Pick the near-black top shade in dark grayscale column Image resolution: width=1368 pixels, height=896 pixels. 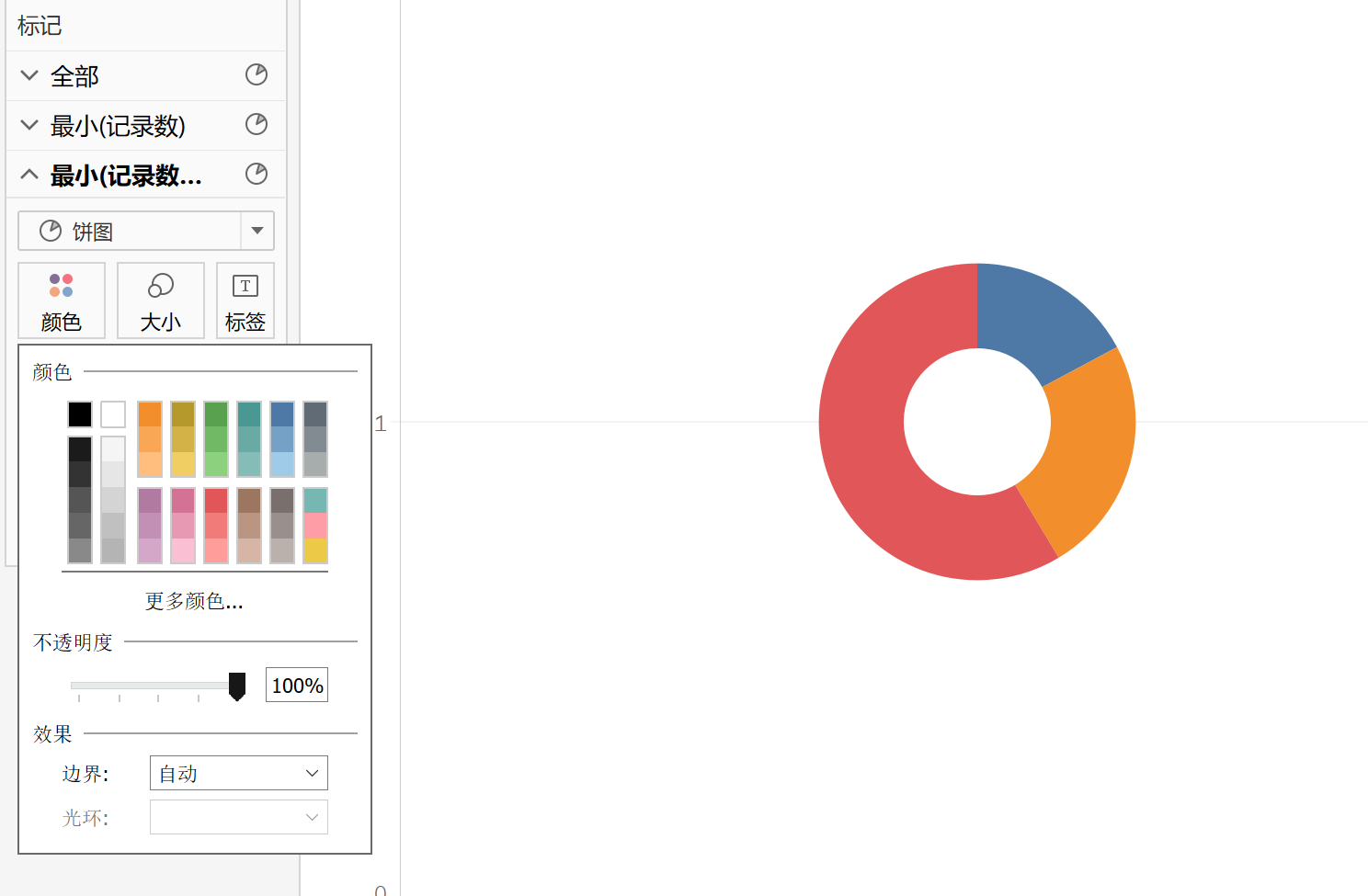point(80,449)
